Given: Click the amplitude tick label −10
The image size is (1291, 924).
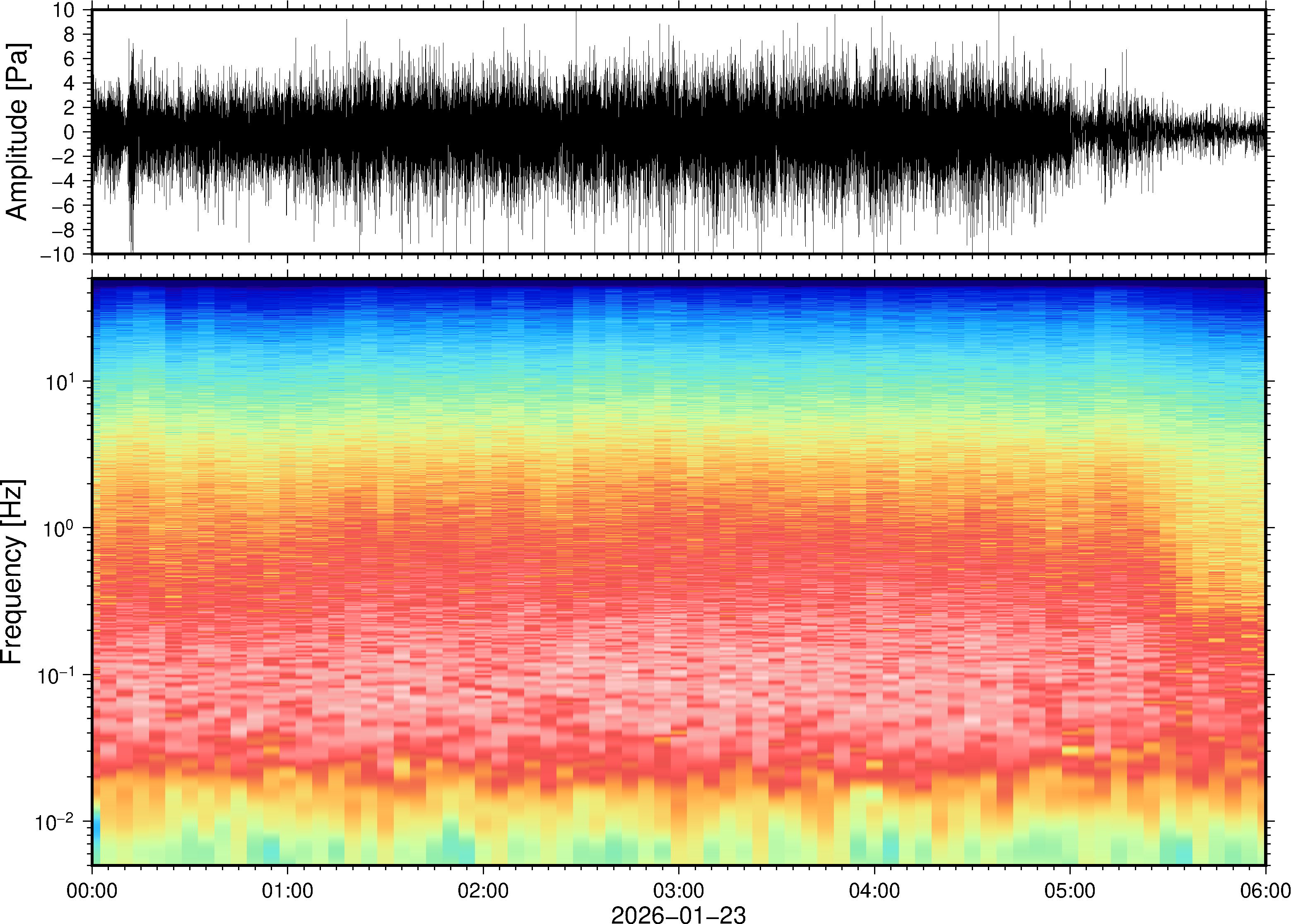Looking at the screenshot, I should 57,255.
